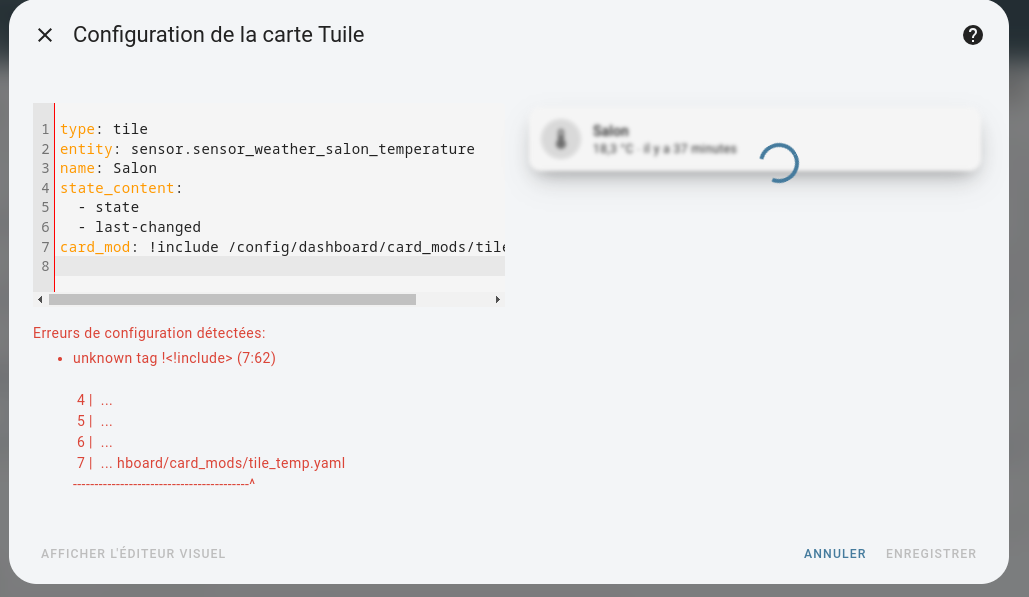This screenshot has width=1029, height=597.
Task: Place cursor on empty line 8 of the editor
Action: coord(281,266)
